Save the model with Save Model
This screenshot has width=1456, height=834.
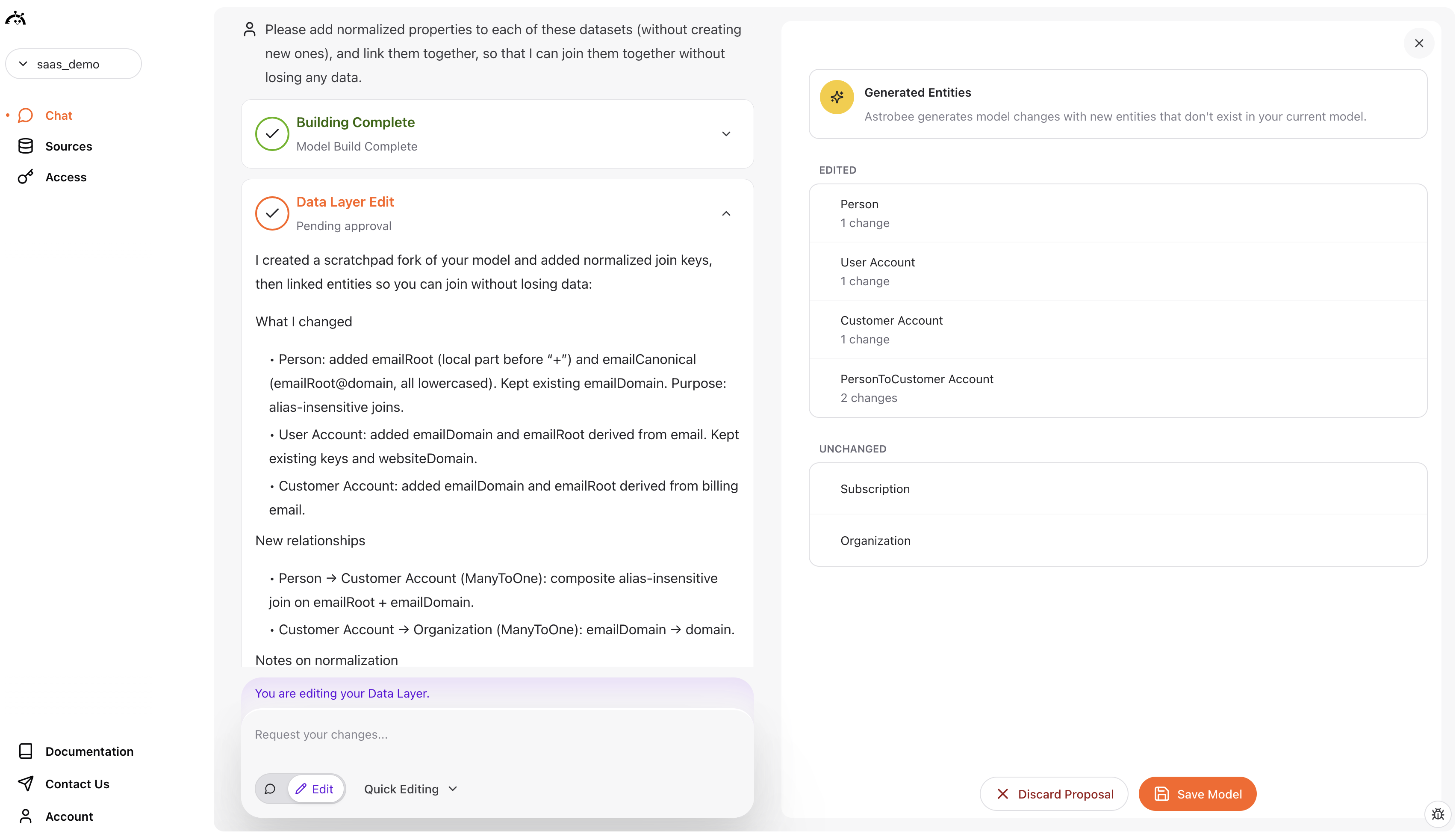pyautogui.click(x=1197, y=793)
